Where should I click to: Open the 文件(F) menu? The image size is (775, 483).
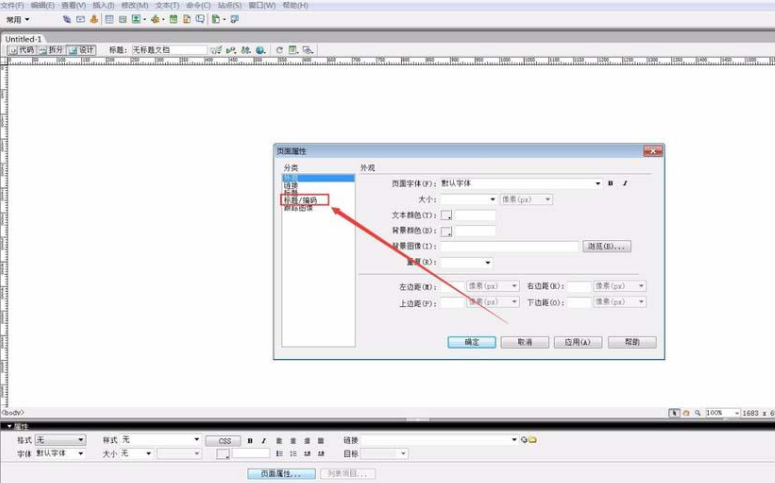coord(12,5)
